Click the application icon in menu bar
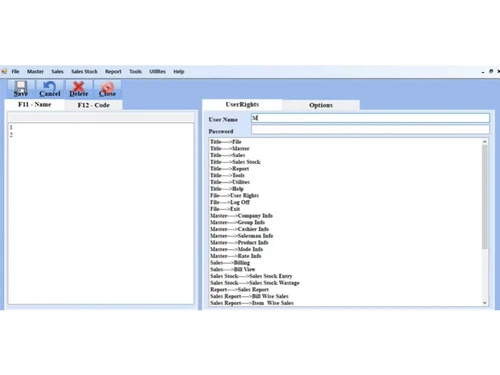 [4, 71]
